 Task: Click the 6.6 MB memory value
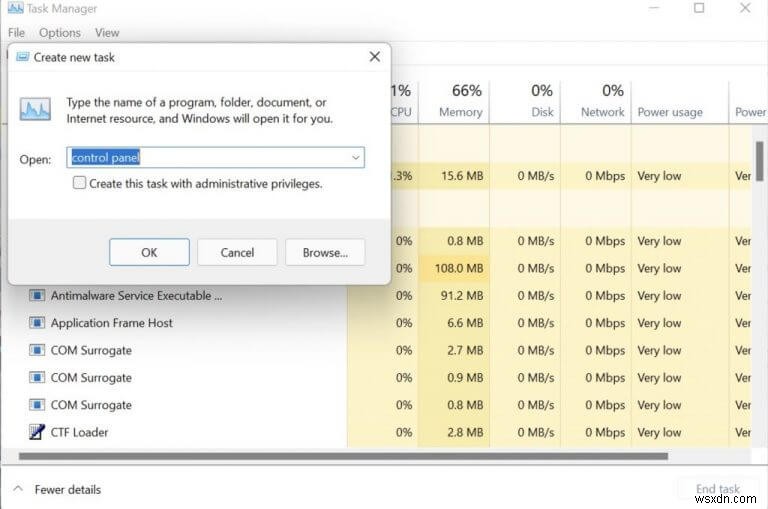tap(465, 323)
